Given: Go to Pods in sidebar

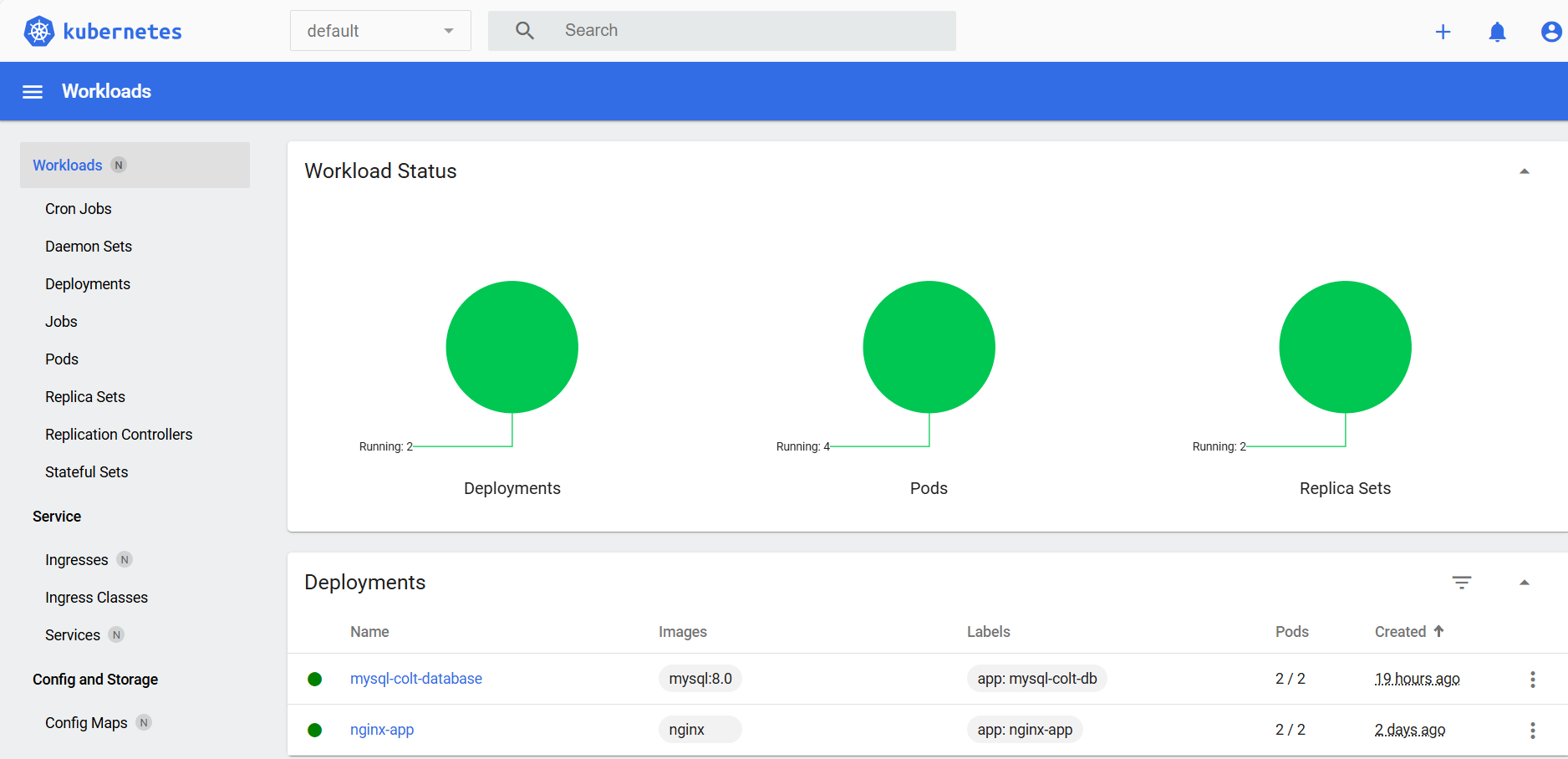Looking at the screenshot, I should tap(62, 359).
